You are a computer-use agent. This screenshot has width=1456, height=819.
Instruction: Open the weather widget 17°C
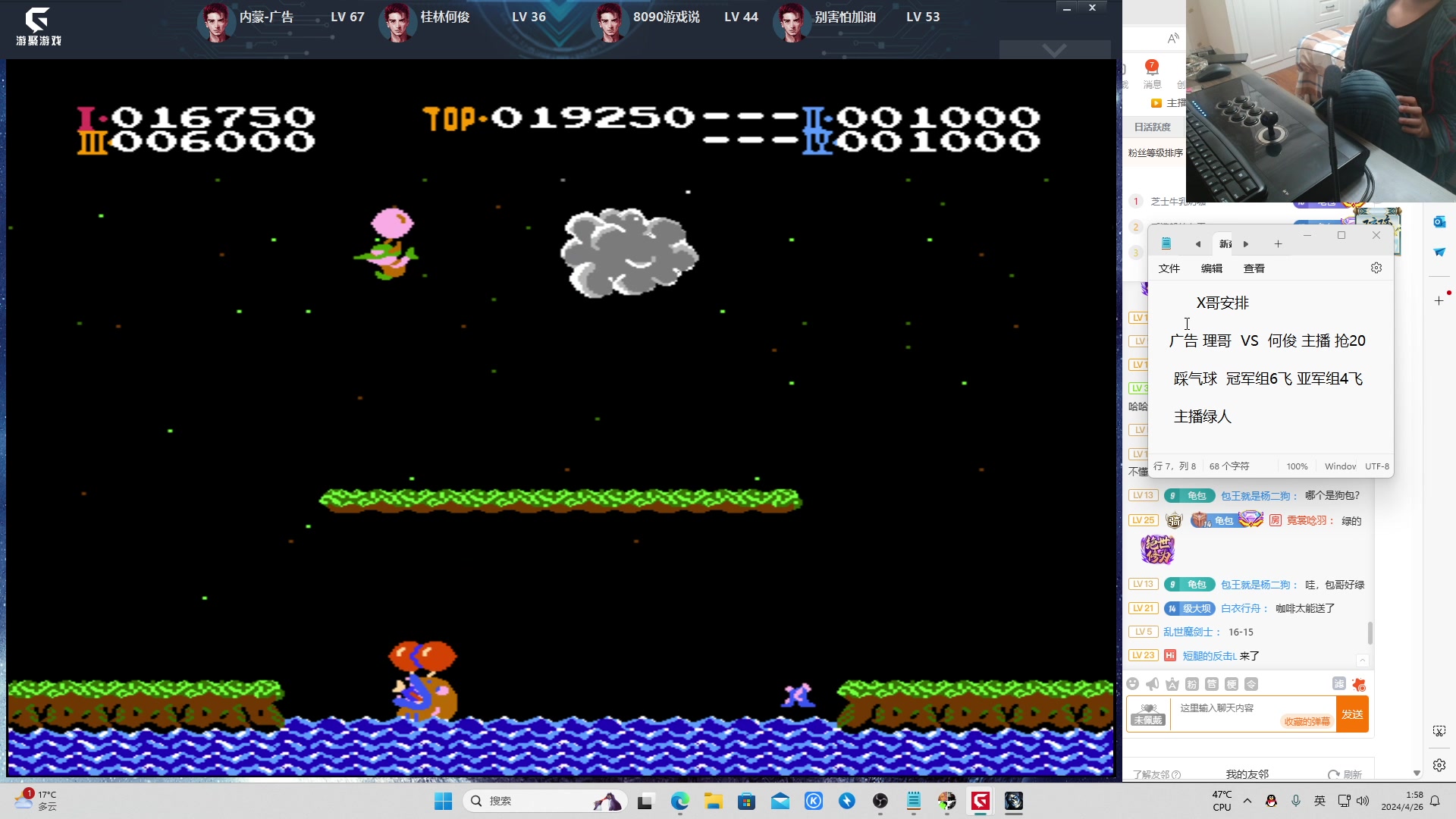click(x=36, y=800)
